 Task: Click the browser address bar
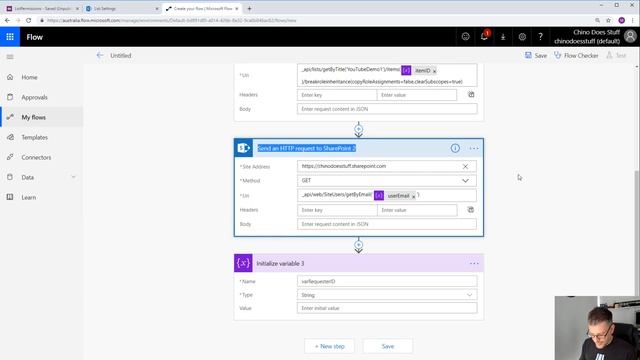point(314,20)
